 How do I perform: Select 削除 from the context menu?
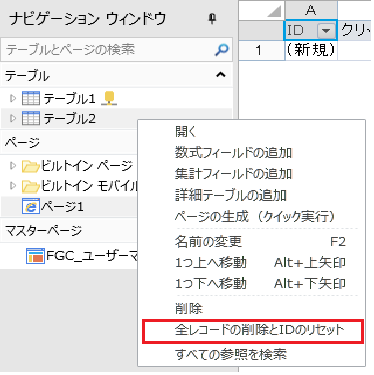tap(251, 309)
